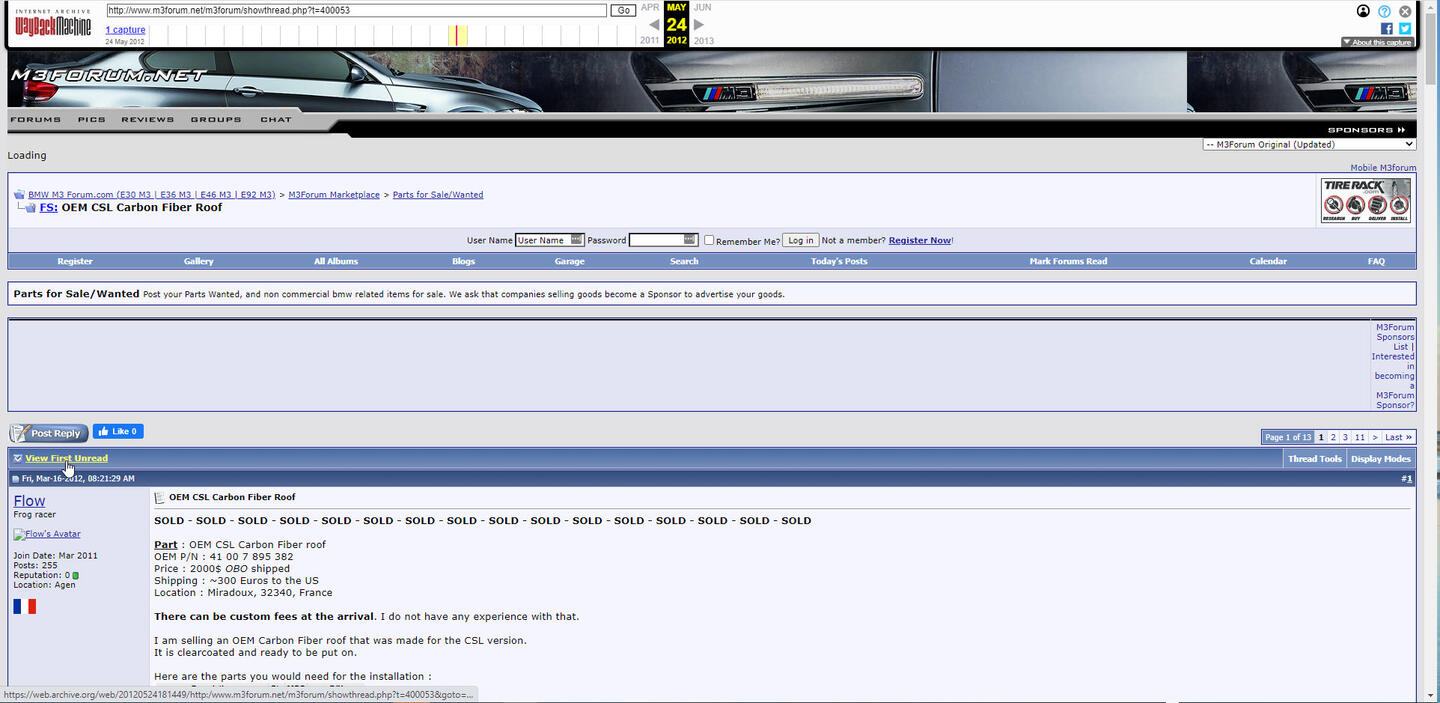Image resolution: width=1440 pixels, height=703 pixels.
Task: Open the CHAT banner tab
Action: (276, 120)
